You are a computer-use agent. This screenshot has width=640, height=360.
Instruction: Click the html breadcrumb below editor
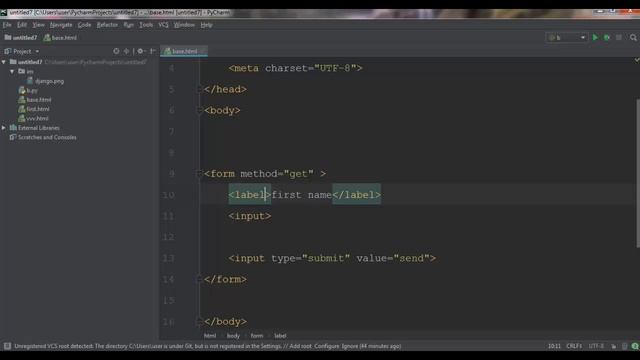pos(210,336)
